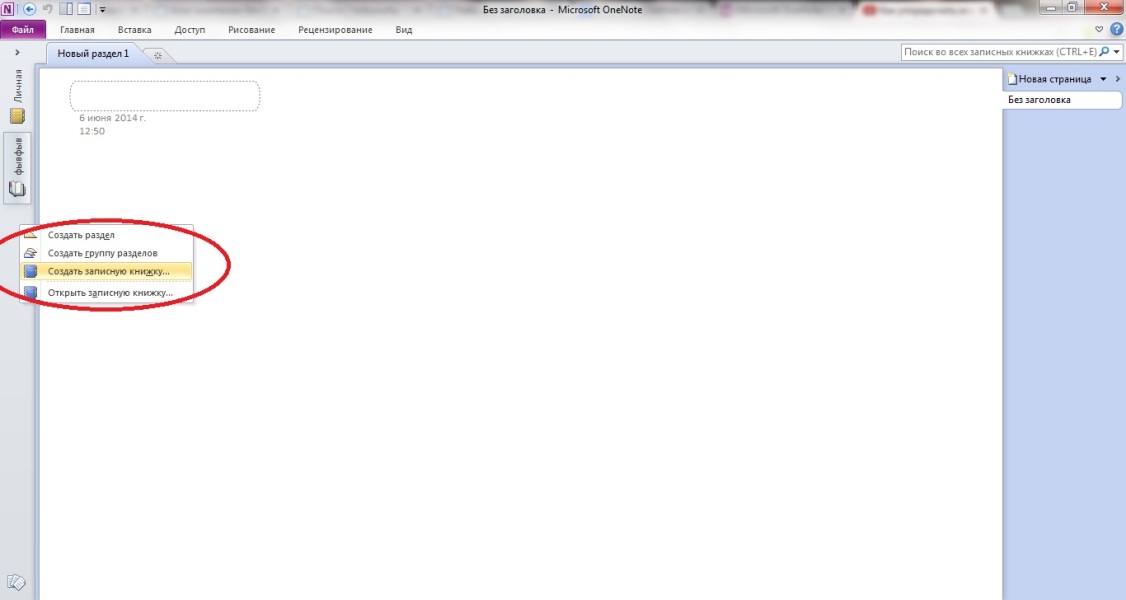Close the OneNote window
Viewport: 1126px width, 600px height.
[x=1104, y=7]
